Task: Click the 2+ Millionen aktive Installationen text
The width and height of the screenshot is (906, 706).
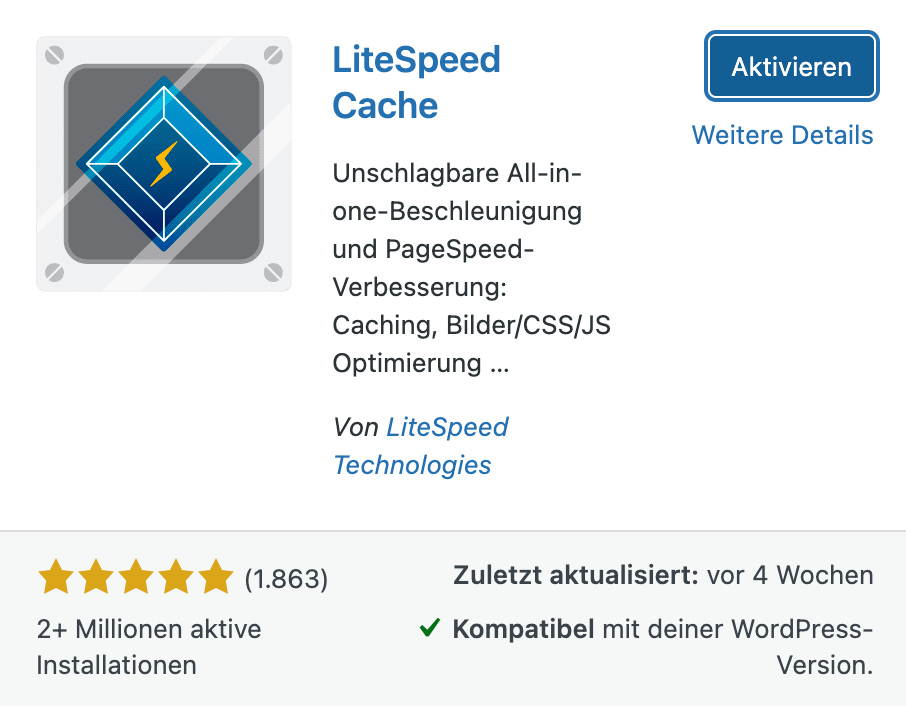Action: point(149,647)
